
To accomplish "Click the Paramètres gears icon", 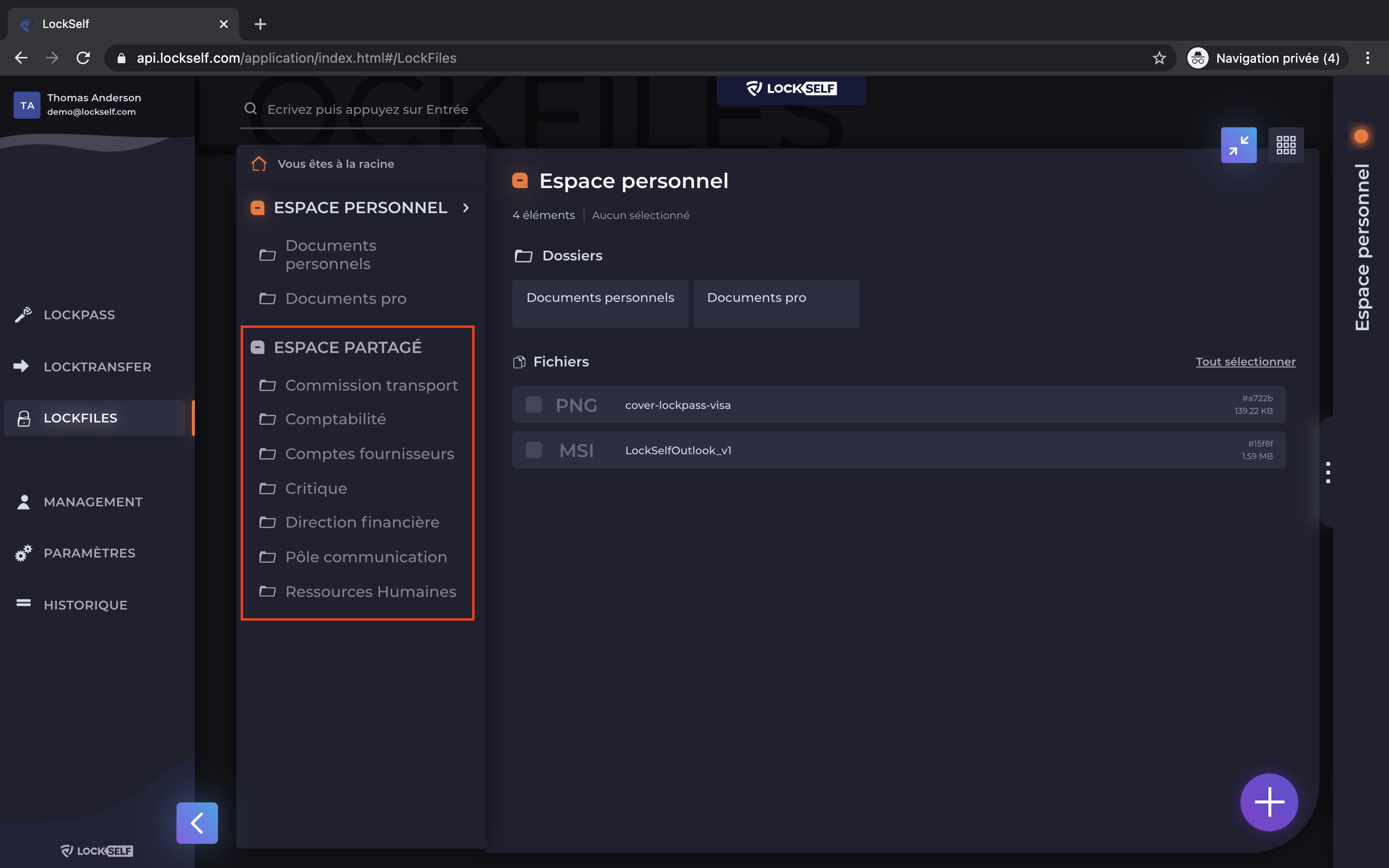I will click(x=24, y=553).
